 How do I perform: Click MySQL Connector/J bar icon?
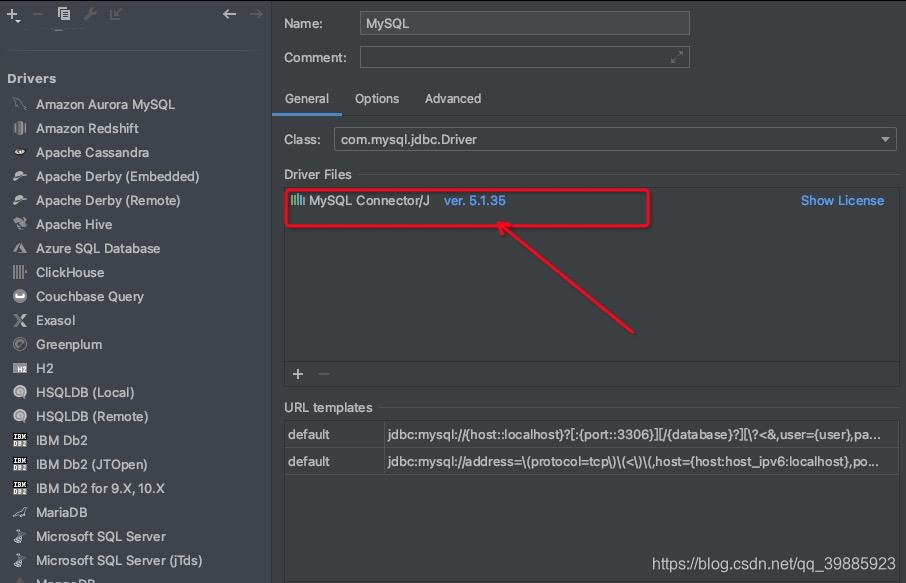pos(298,200)
